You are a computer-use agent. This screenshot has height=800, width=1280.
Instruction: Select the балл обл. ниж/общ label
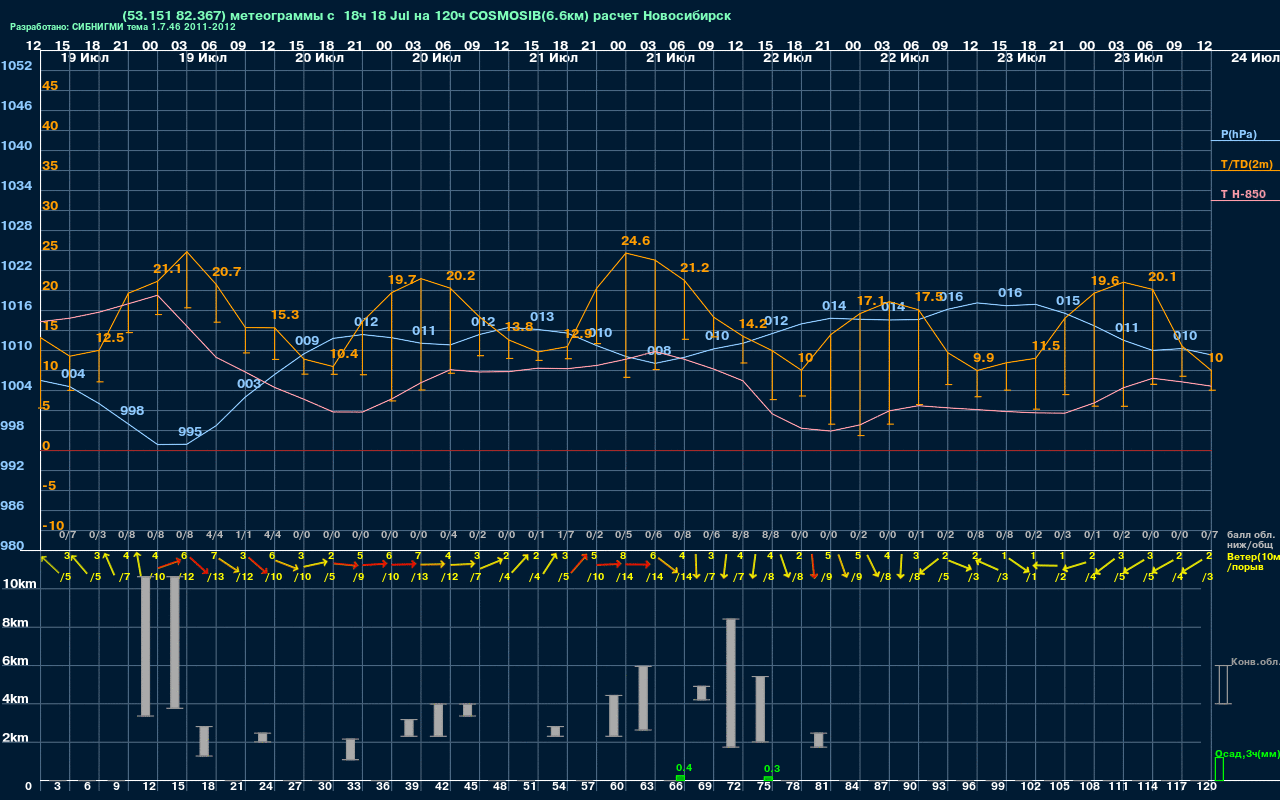(x=1251, y=540)
